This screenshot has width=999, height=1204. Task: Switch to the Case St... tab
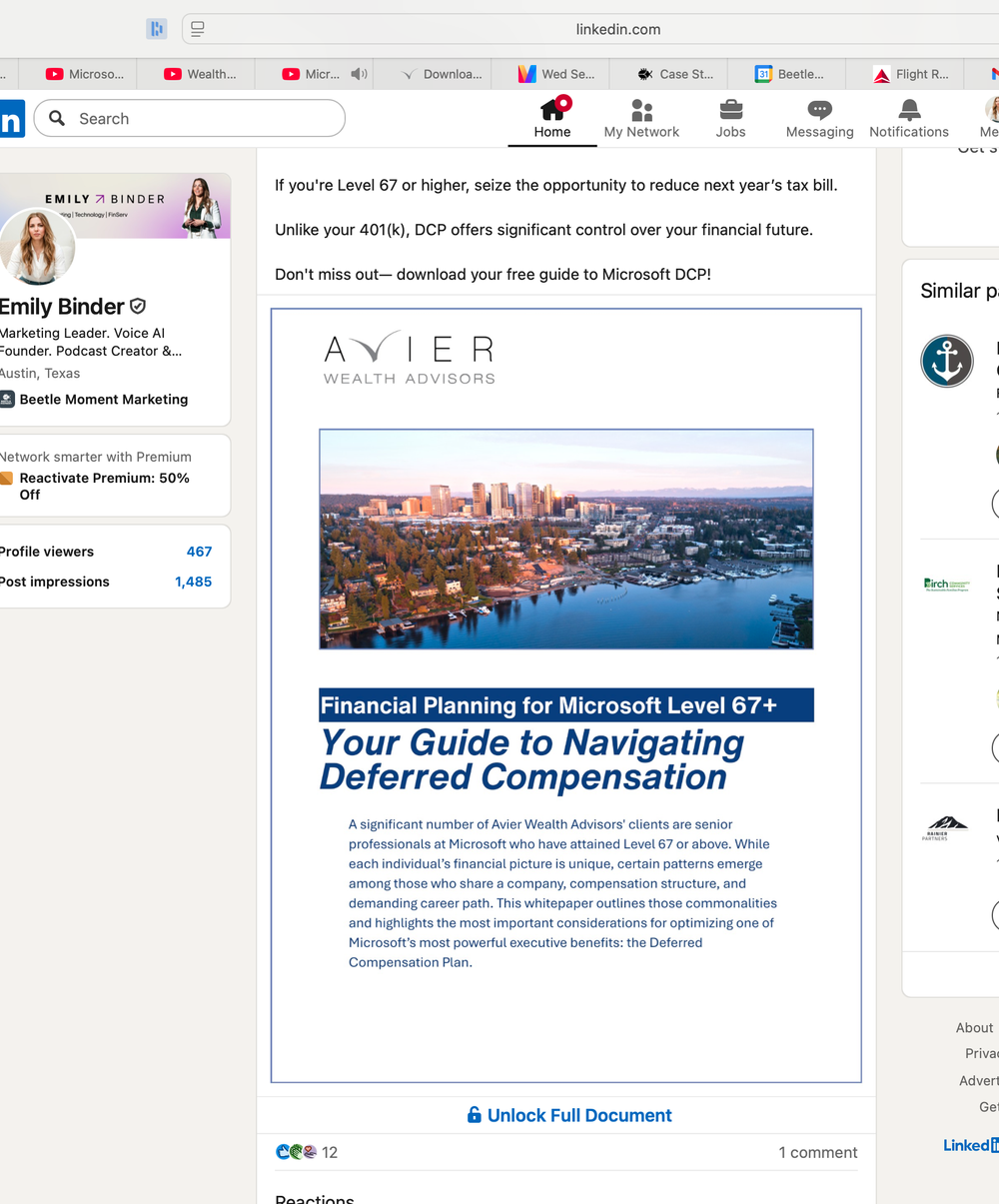[x=674, y=74]
